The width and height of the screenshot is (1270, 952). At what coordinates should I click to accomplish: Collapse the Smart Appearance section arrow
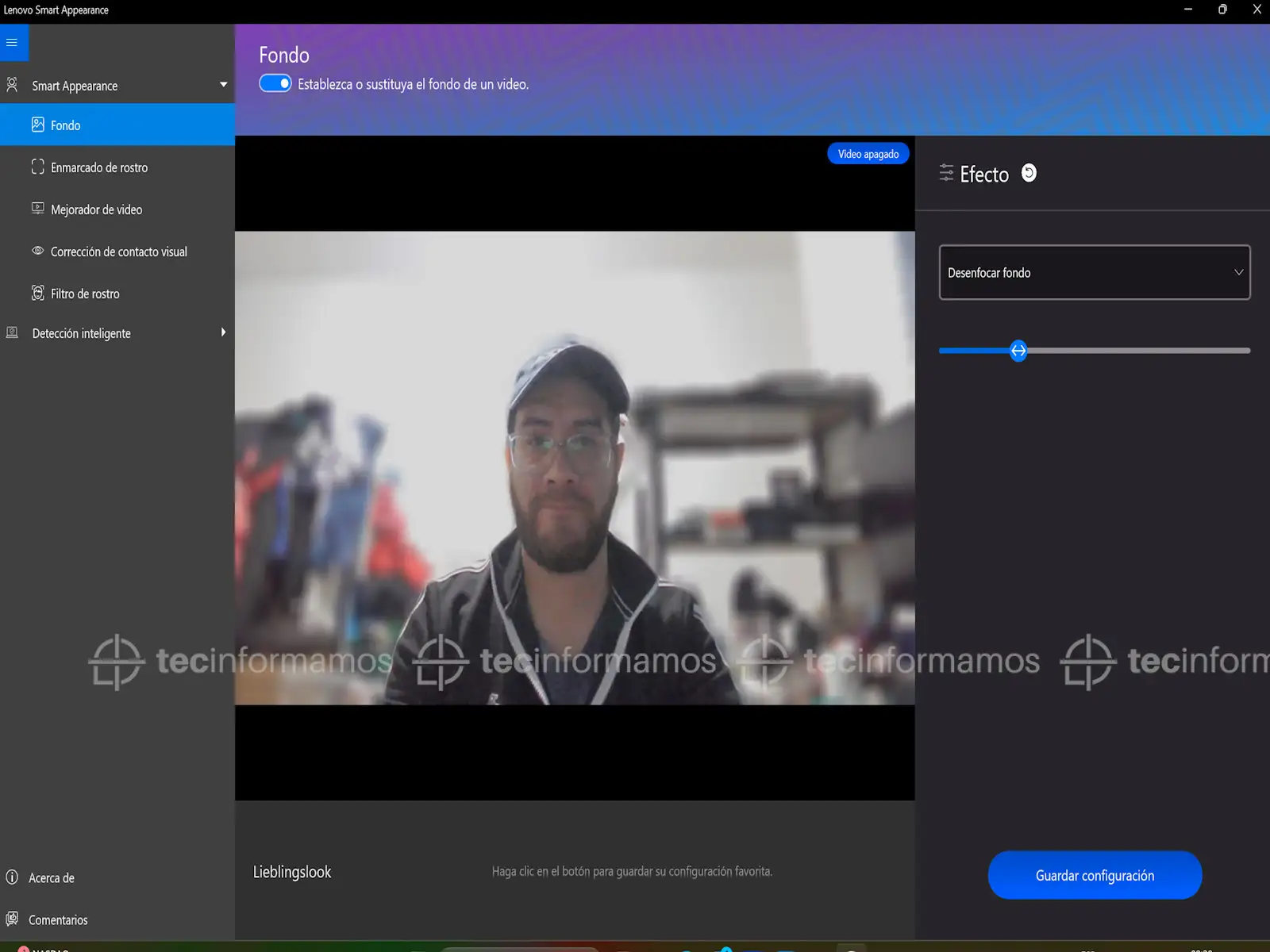[223, 85]
